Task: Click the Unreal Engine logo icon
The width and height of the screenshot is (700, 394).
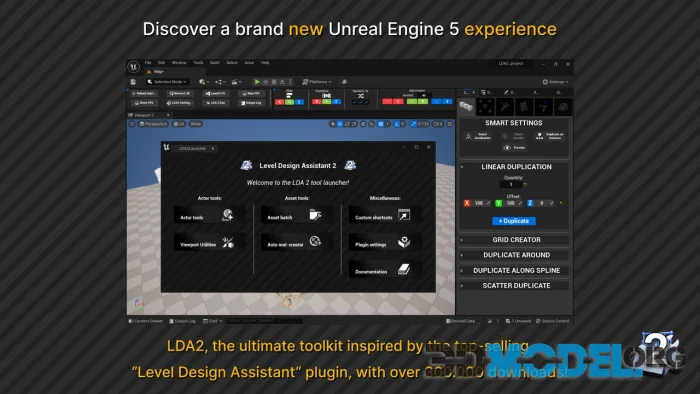Action: (133, 67)
